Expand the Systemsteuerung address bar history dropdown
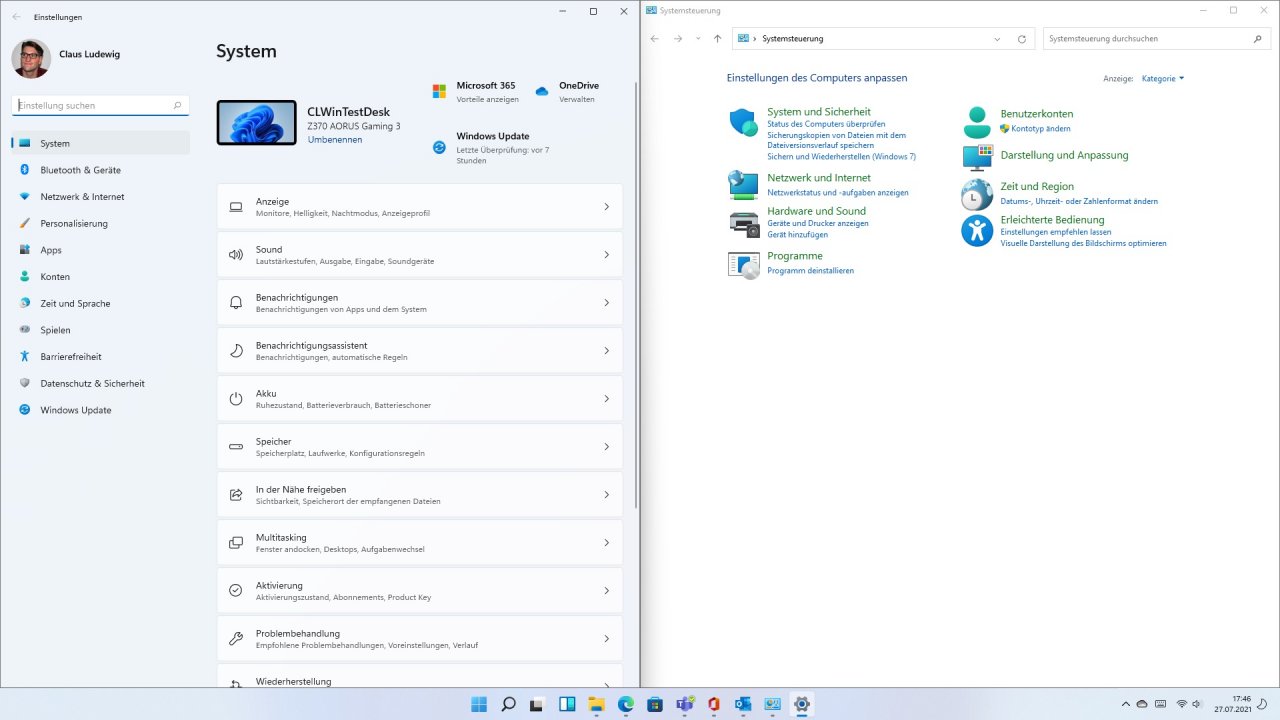Image resolution: width=1280 pixels, height=720 pixels. (x=997, y=39)
